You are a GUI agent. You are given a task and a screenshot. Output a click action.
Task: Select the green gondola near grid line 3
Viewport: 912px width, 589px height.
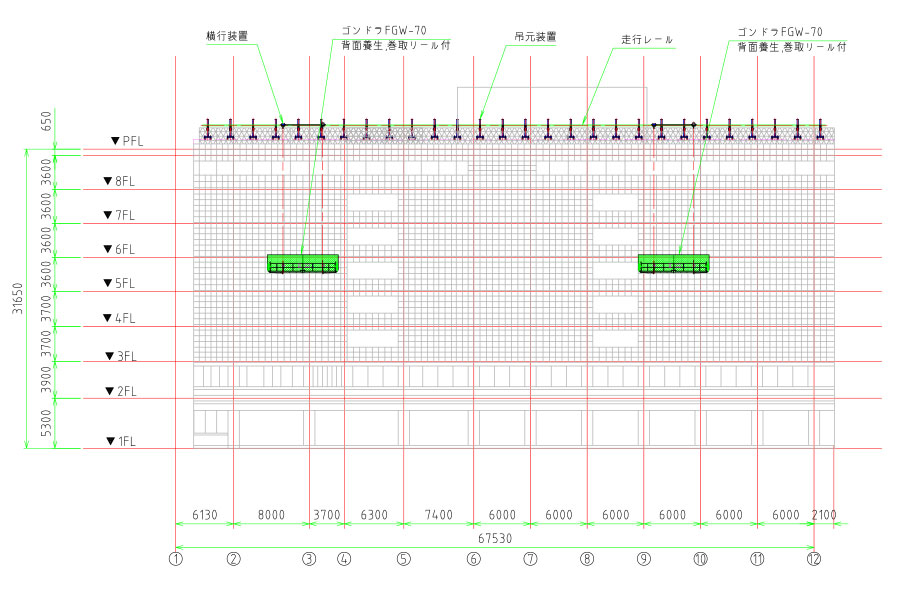coord(303,263)
